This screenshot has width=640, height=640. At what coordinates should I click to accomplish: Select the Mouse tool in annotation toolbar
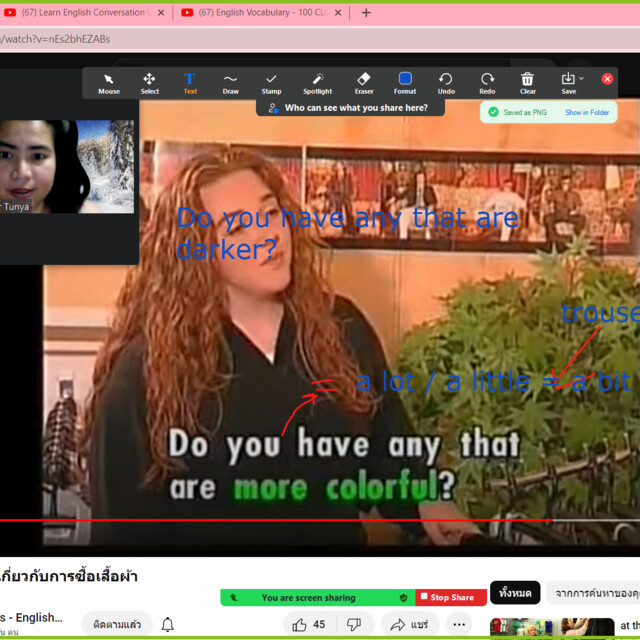[109, 84]
